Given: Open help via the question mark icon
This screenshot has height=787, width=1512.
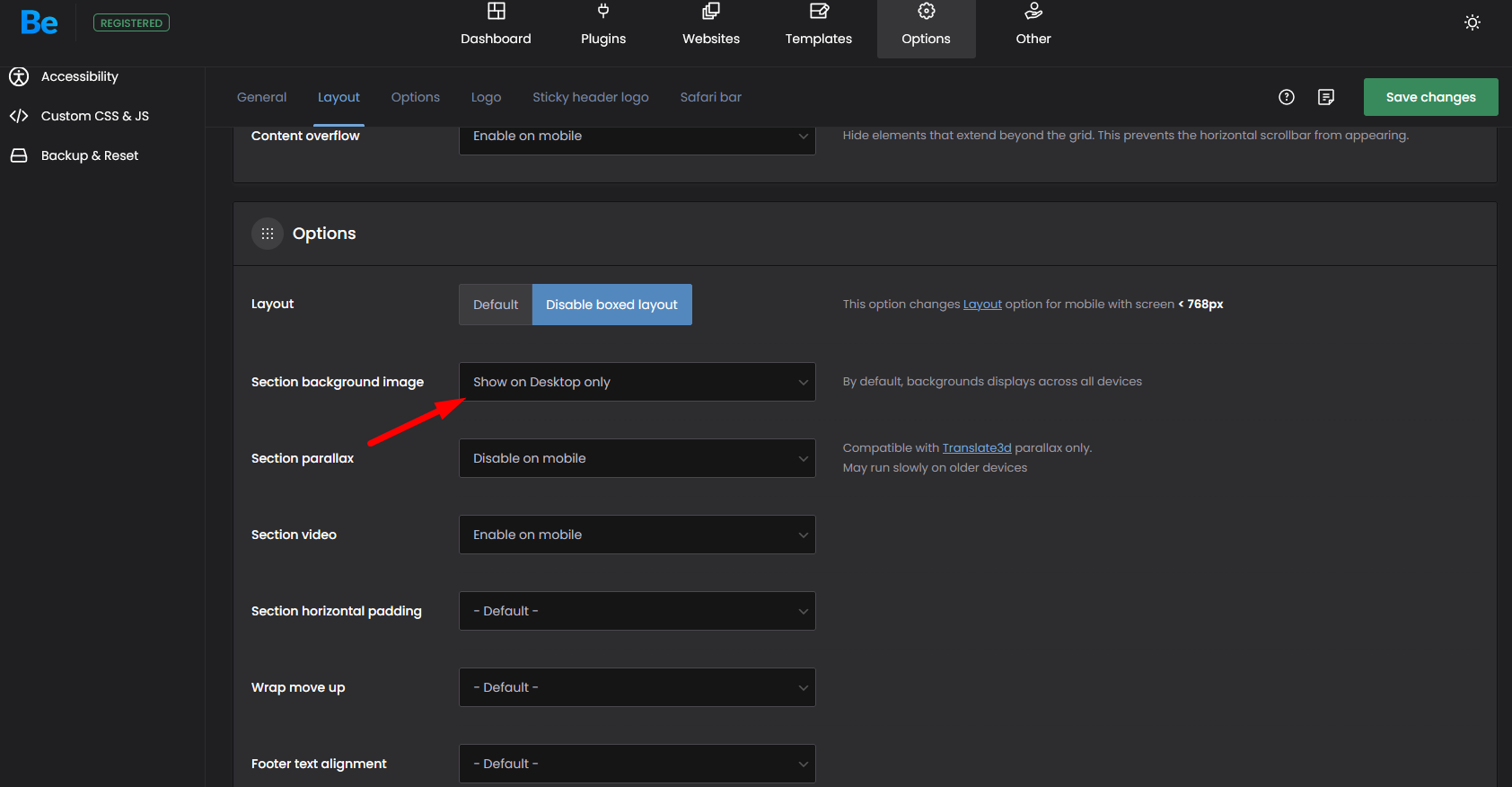Looking at the screenshot, I should (1287, 97).
